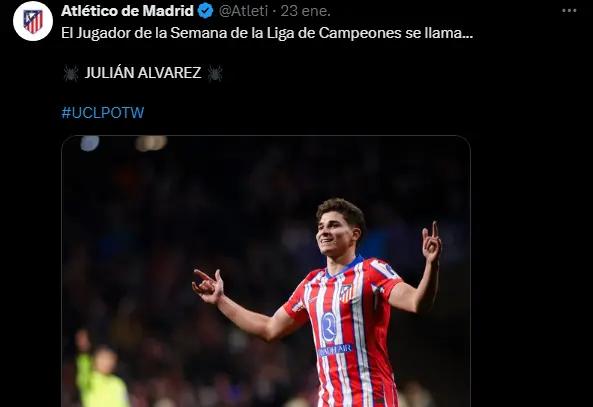Click the club crest on the player's jersey
The height and width of the screenshot is (407, 593).
(346, 293)
